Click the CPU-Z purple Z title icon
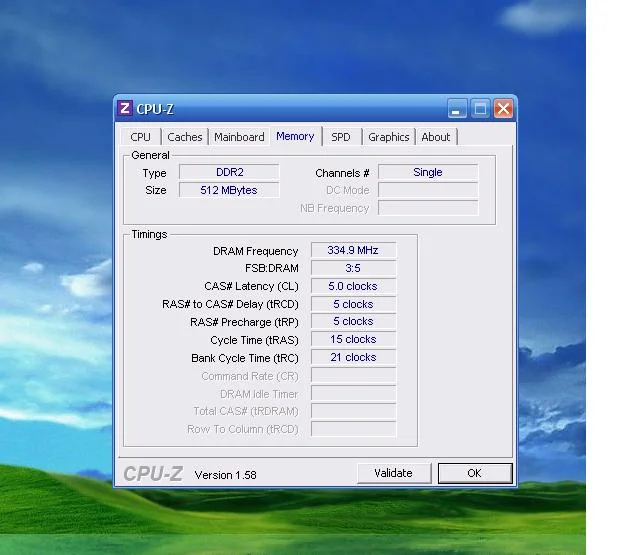The image size is (640, 555). pyautogui.click(x=124, y=109)
